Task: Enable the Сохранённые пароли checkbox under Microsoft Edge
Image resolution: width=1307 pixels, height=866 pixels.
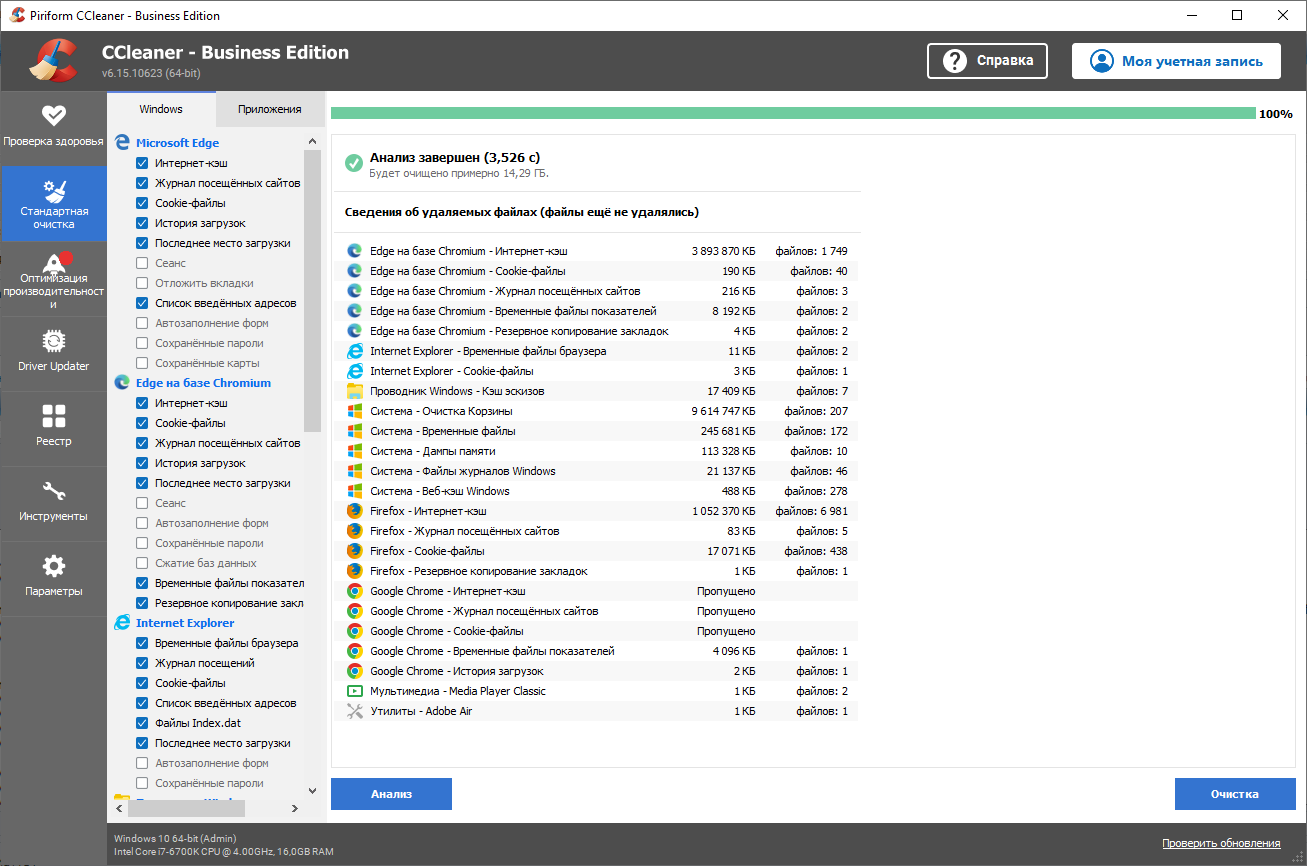Action: point(142,343)
